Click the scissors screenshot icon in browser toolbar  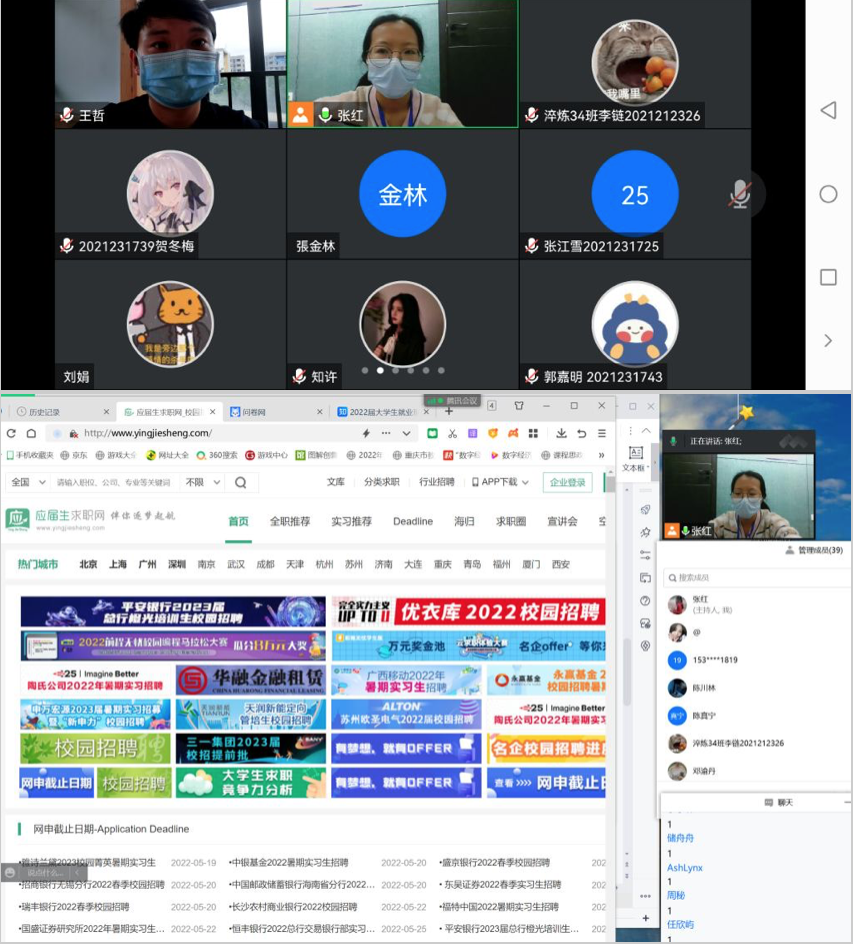[452, 433]
